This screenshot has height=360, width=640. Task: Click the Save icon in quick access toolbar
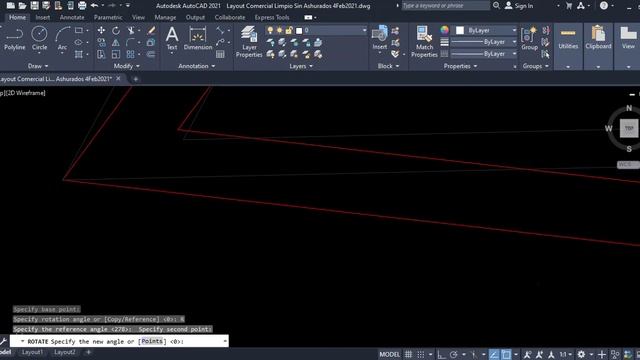click(x=35, y=6)
